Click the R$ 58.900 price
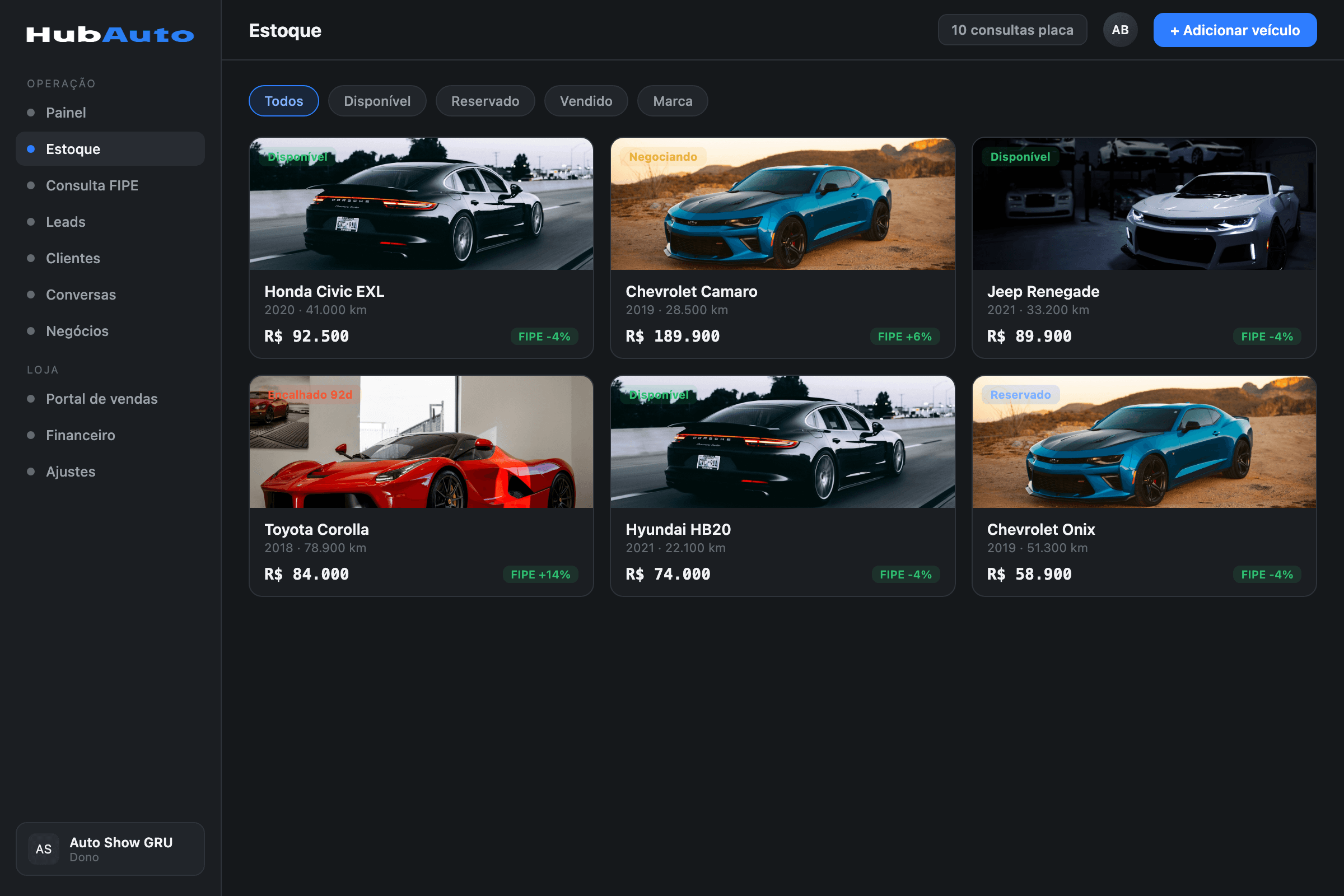The image size is (1344, 896). click(1030, 575)
